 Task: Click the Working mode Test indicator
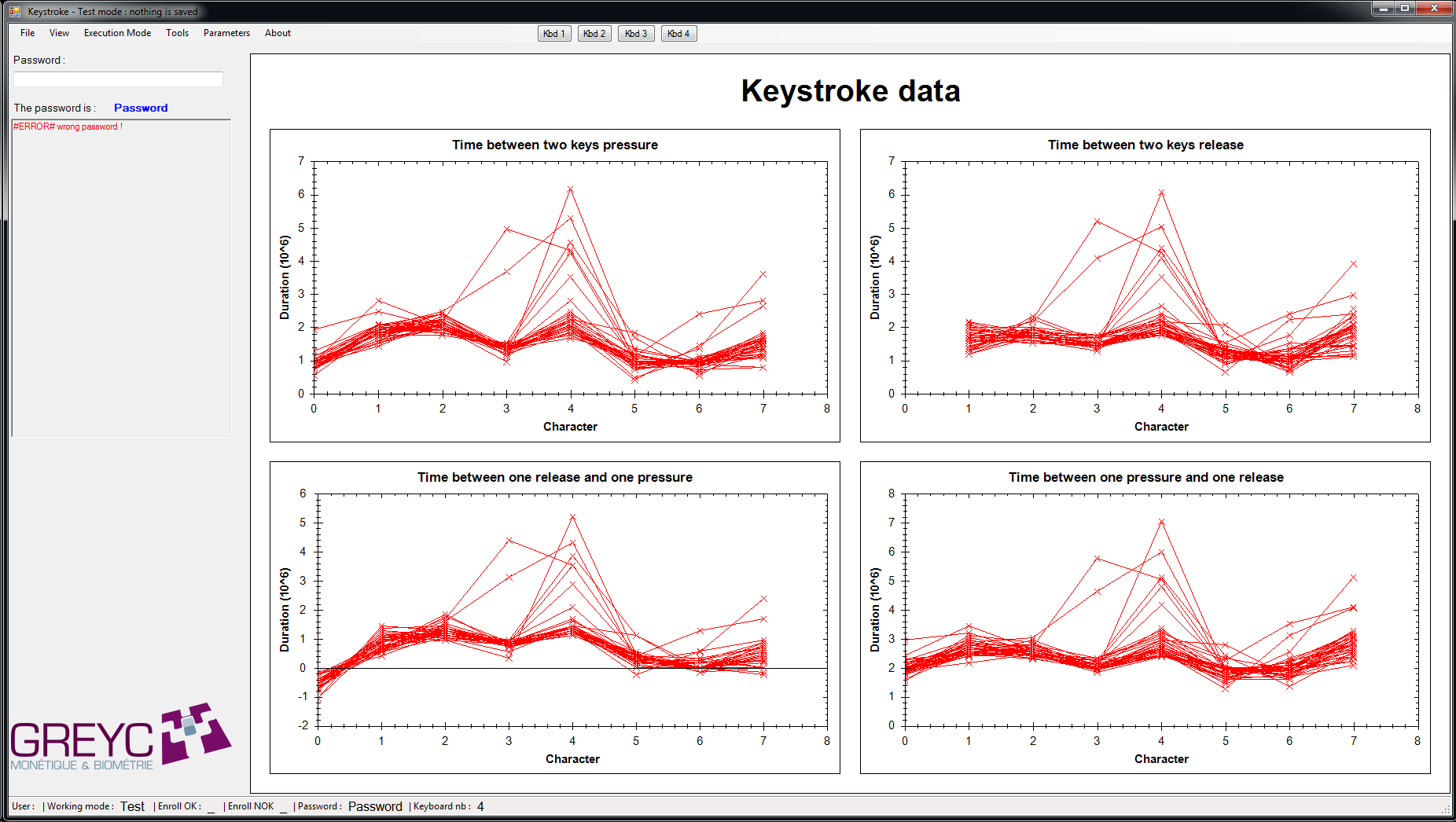coord(132,806)
